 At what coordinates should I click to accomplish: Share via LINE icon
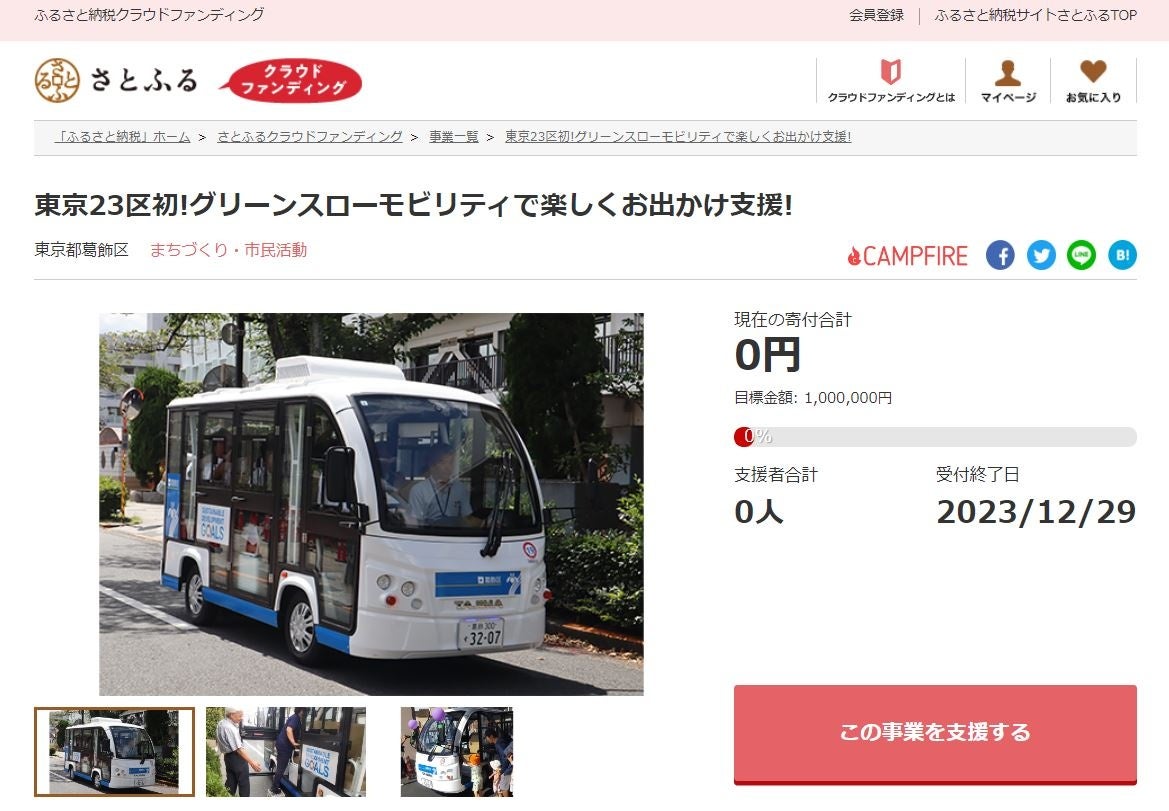point(1082,256)
